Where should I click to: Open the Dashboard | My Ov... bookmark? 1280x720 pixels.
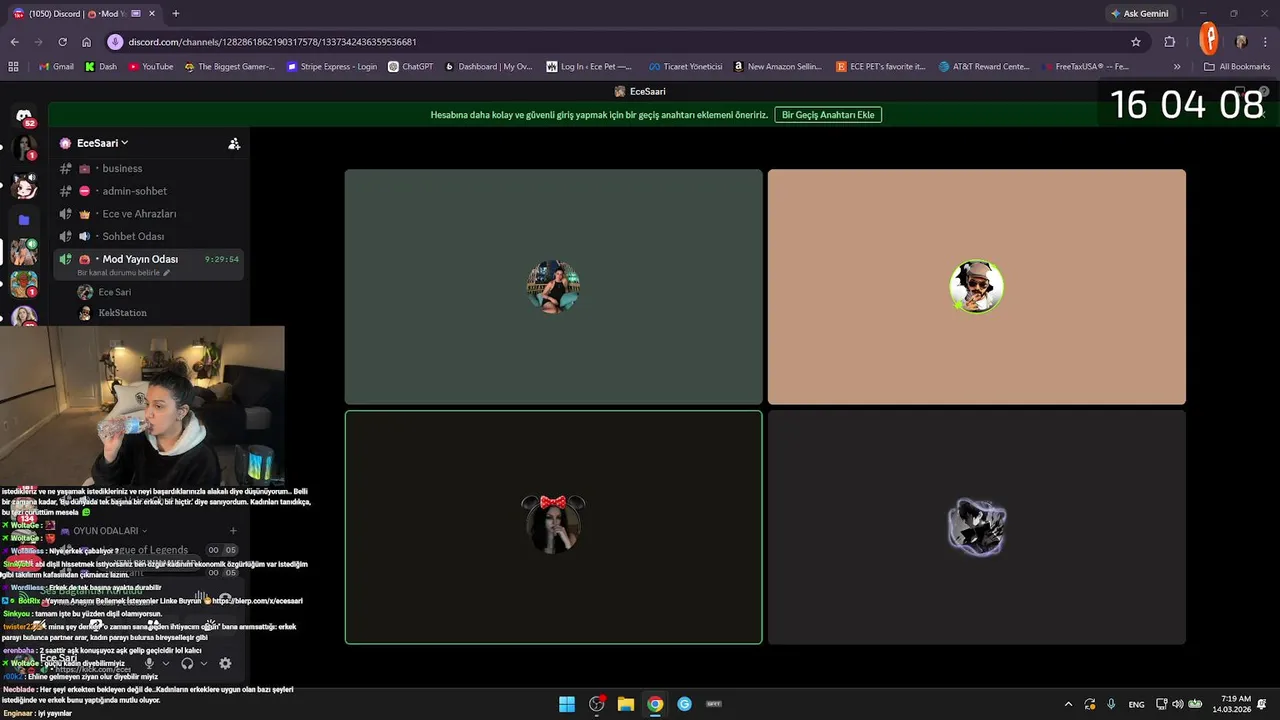pyautogui.click(x=488, y=67)
